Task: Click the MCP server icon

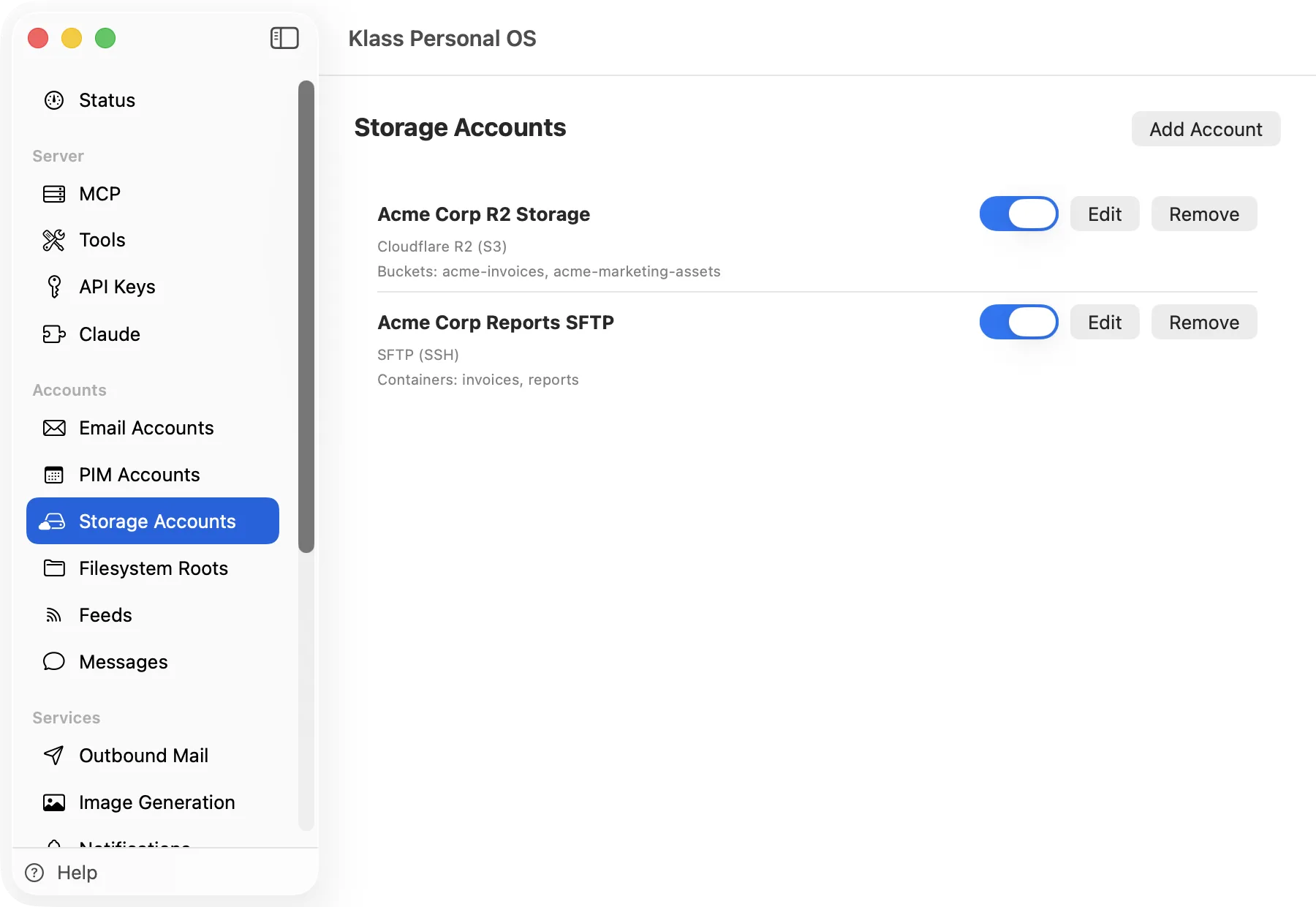Action: 54,194
